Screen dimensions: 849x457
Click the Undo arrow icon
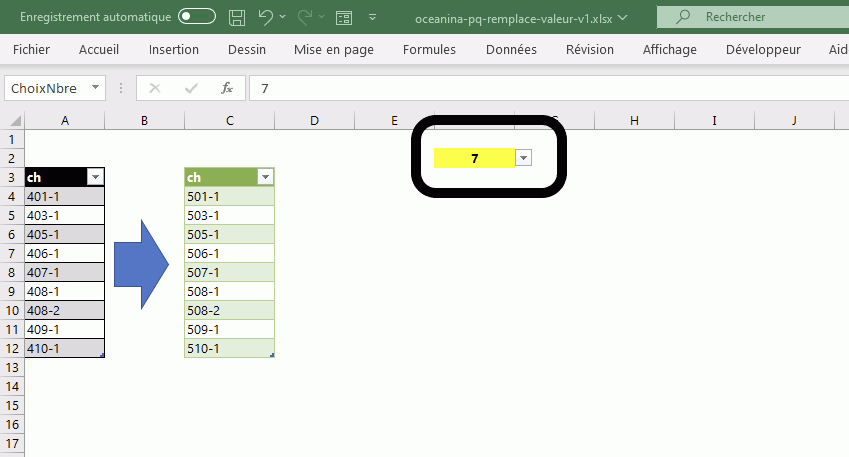tap(265, 17)
